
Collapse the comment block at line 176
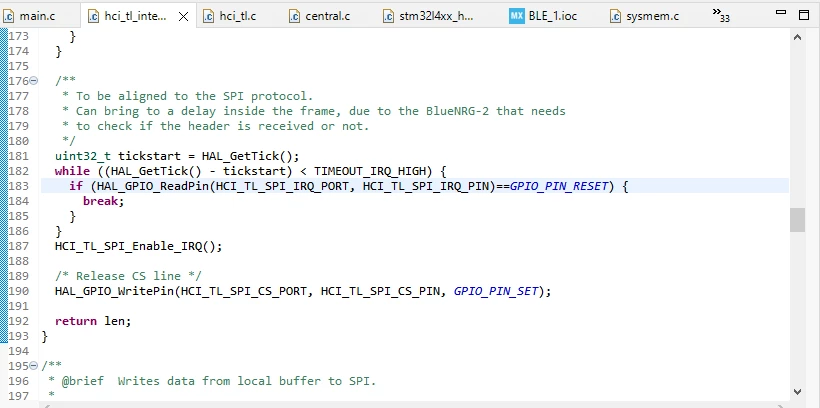point(34,81)
